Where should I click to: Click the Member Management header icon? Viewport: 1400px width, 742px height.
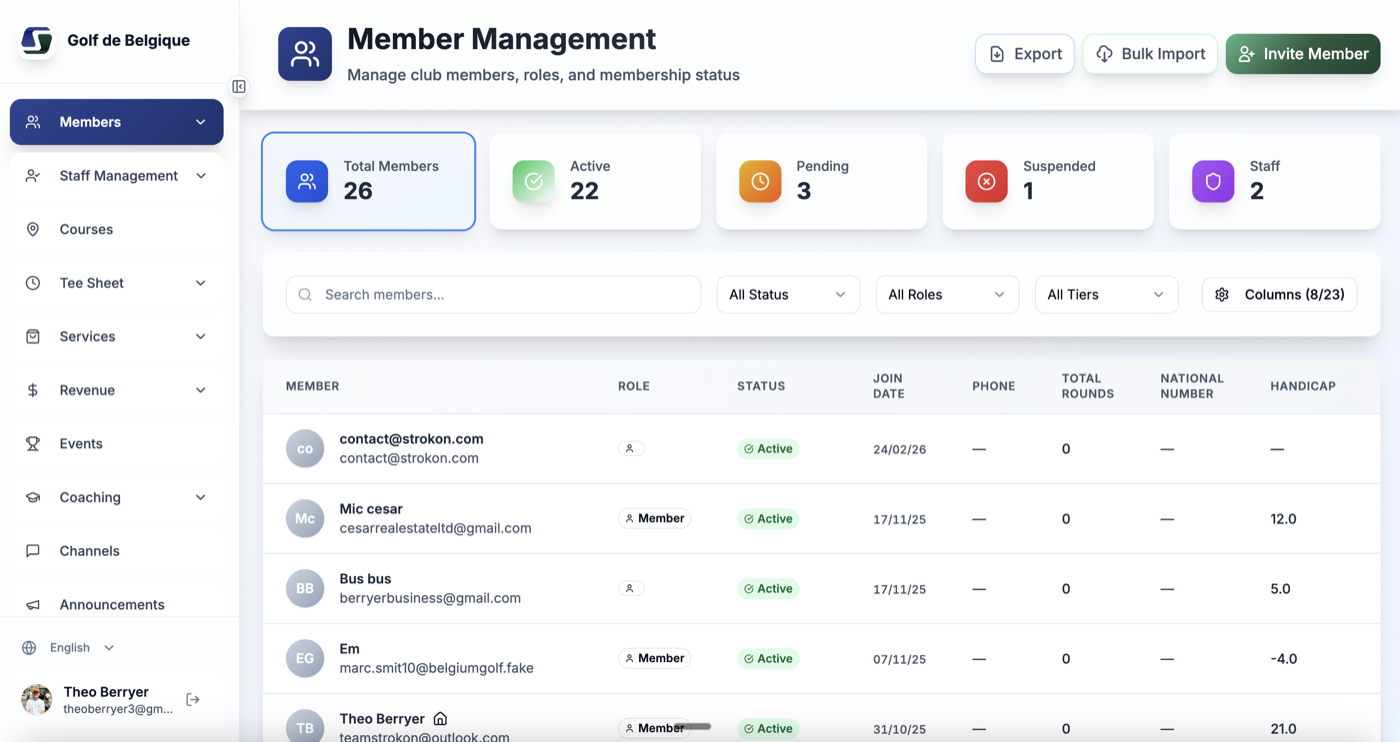(305, 54)
